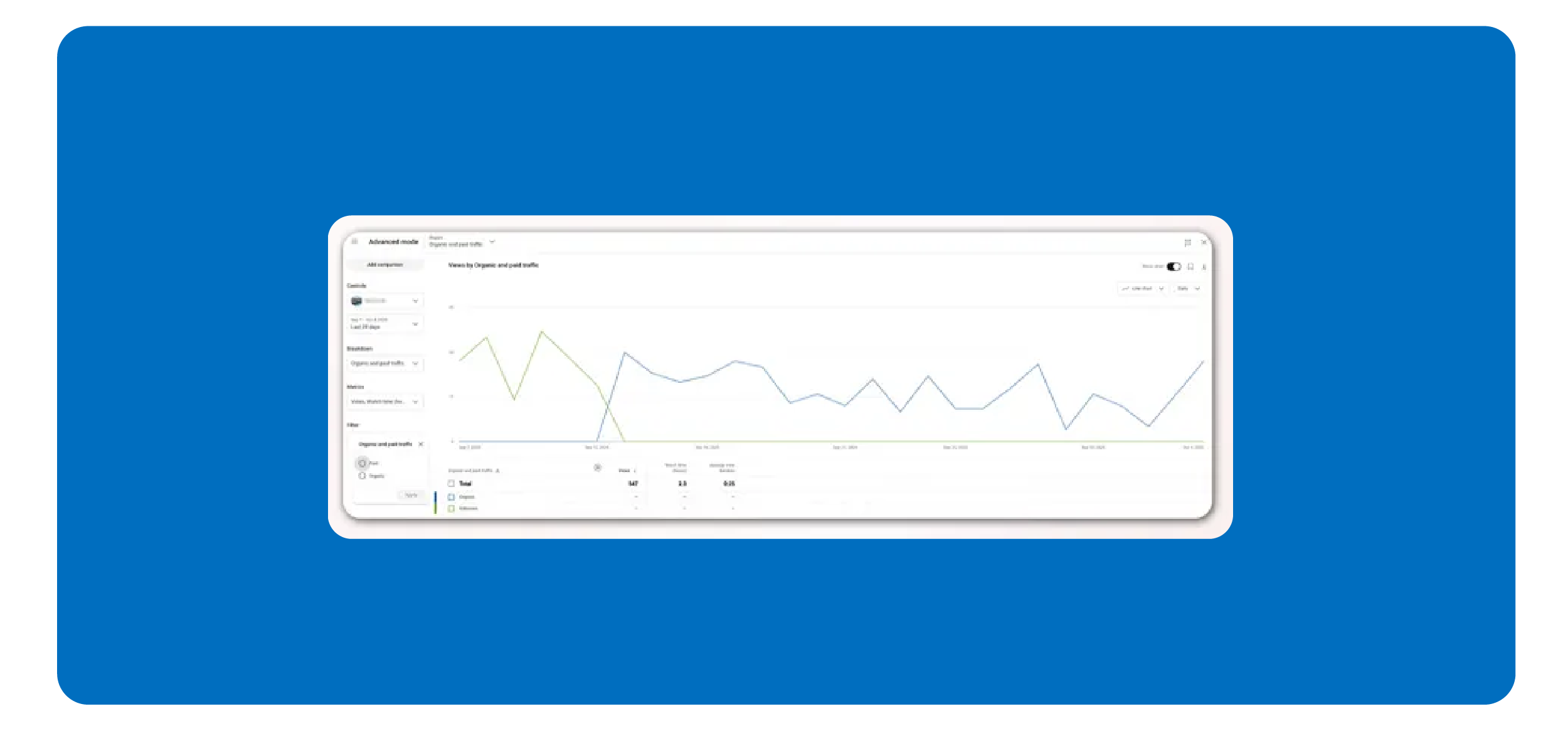Click the Add comparison button
The image size is (1568, 731).
tap(385, 265)
